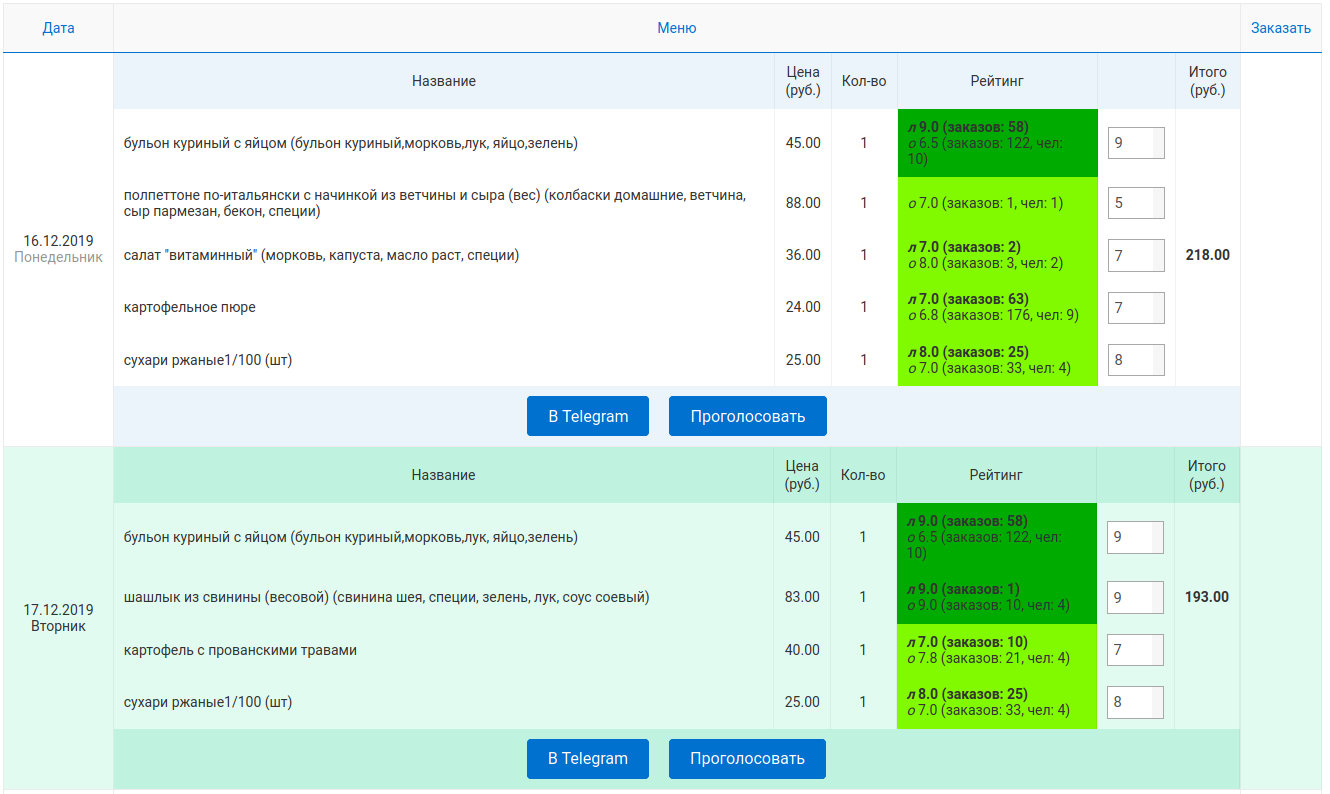Sort by the Дата column header
The image size is (1330, 794).
[x=58, y=28]
